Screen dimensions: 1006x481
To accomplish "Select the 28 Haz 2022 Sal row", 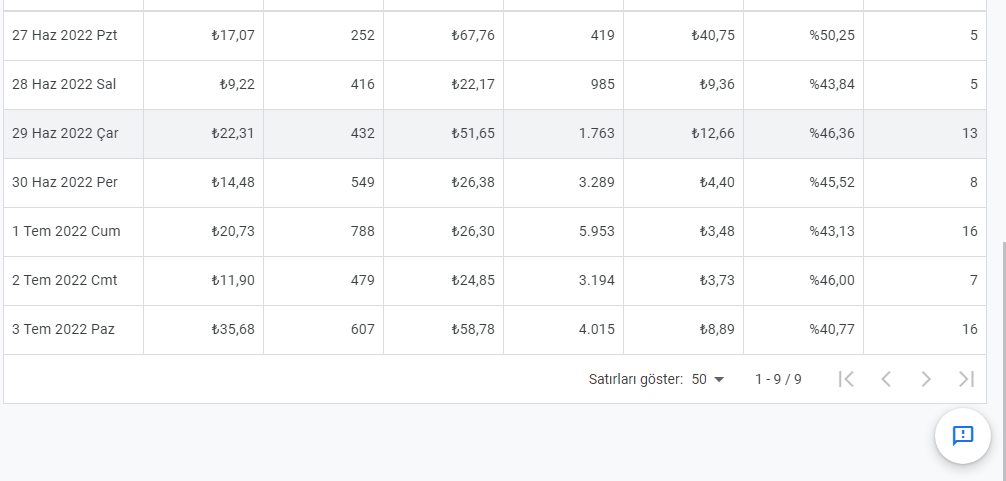I will (495, 85).
